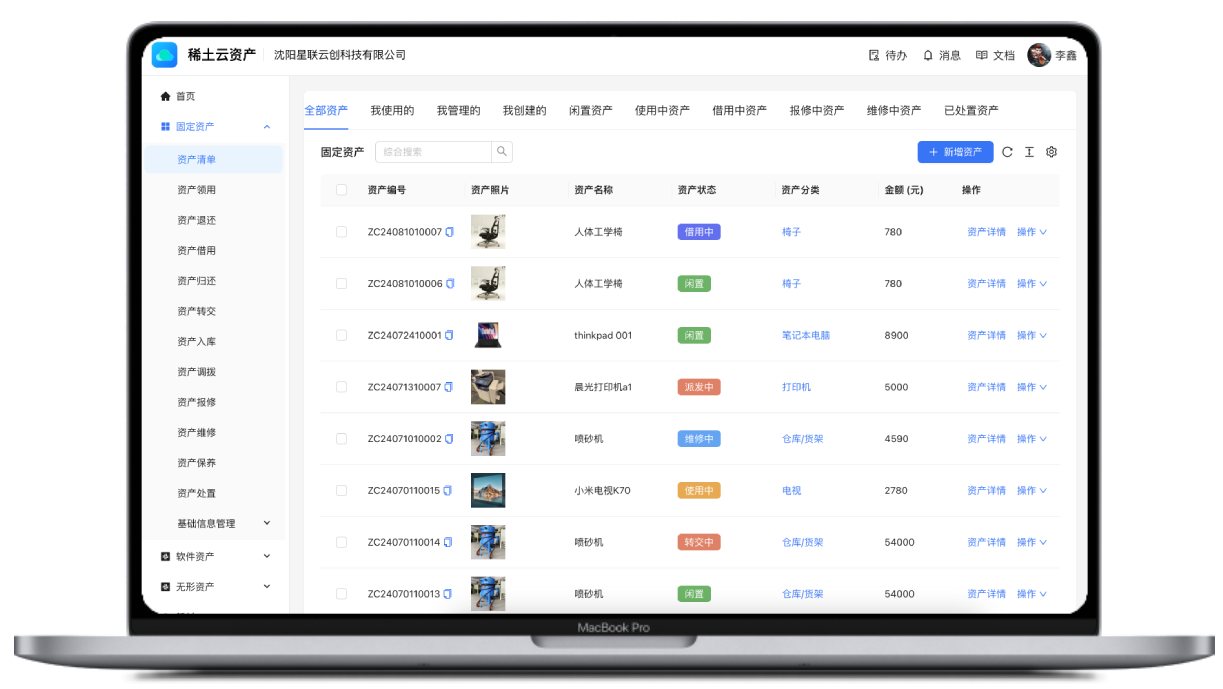Image resolution: width=1223 pixels, height=689 pixels.
Task: Click the refresh icon beside 新增资产
Action: click(1007, 152)
